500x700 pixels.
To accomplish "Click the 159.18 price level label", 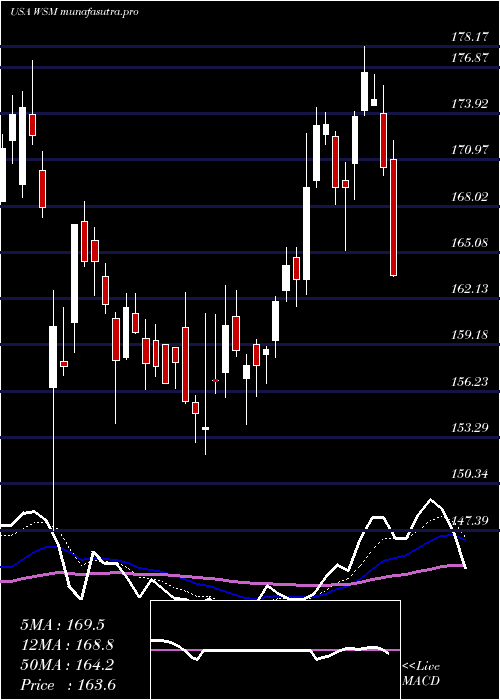I will (x=470, y=335).
